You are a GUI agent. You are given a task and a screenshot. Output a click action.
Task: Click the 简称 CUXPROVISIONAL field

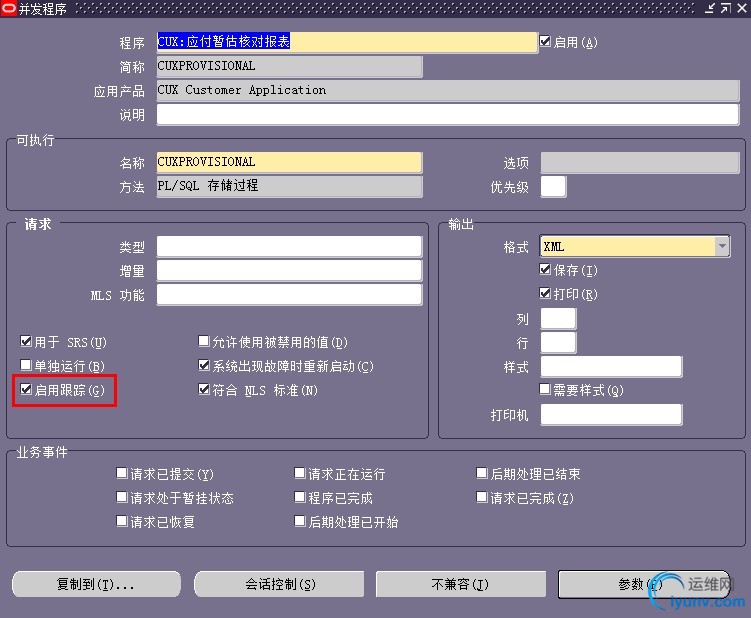289,66
